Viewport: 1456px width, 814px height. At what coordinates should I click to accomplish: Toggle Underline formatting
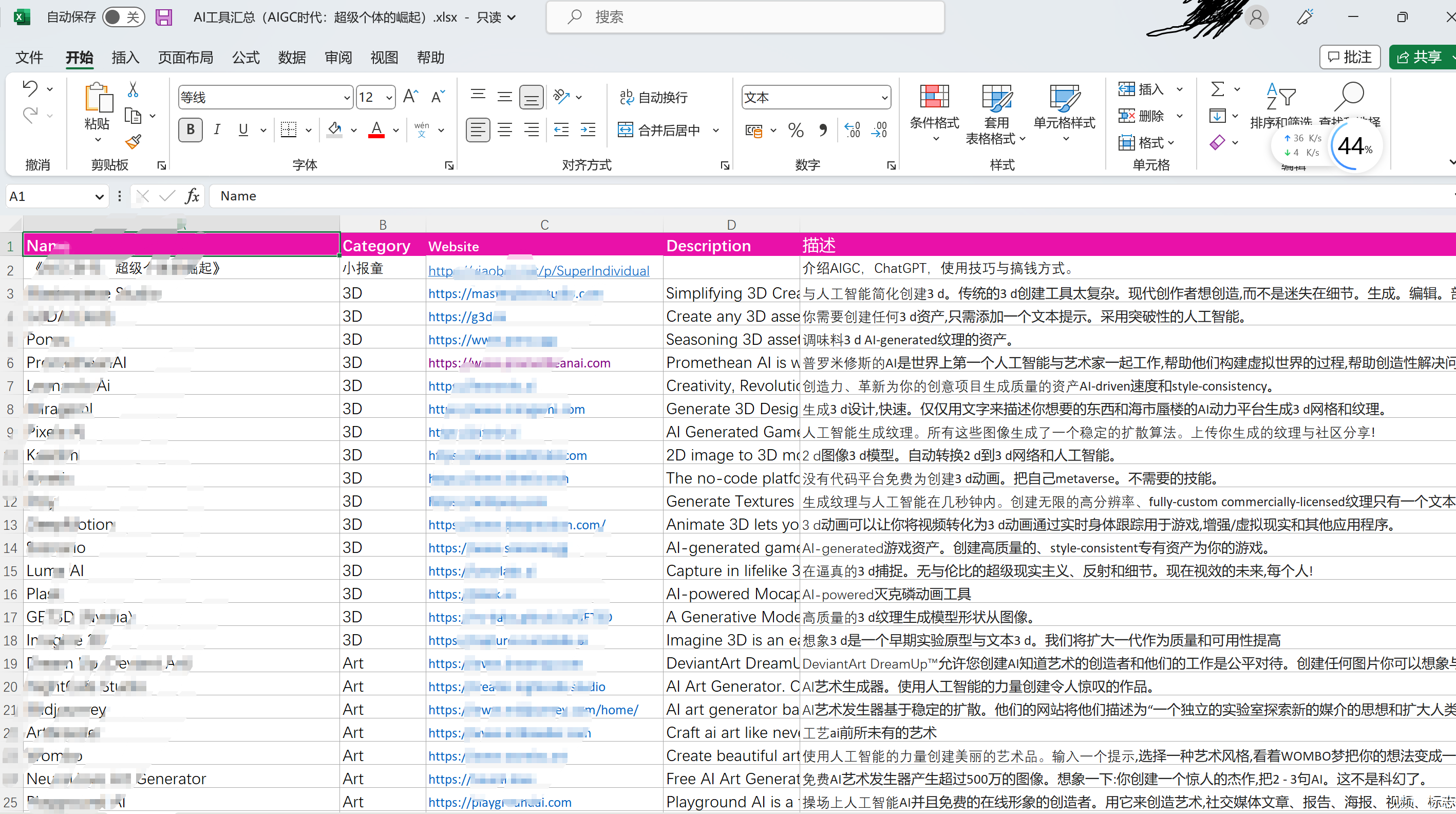[243, 130]
